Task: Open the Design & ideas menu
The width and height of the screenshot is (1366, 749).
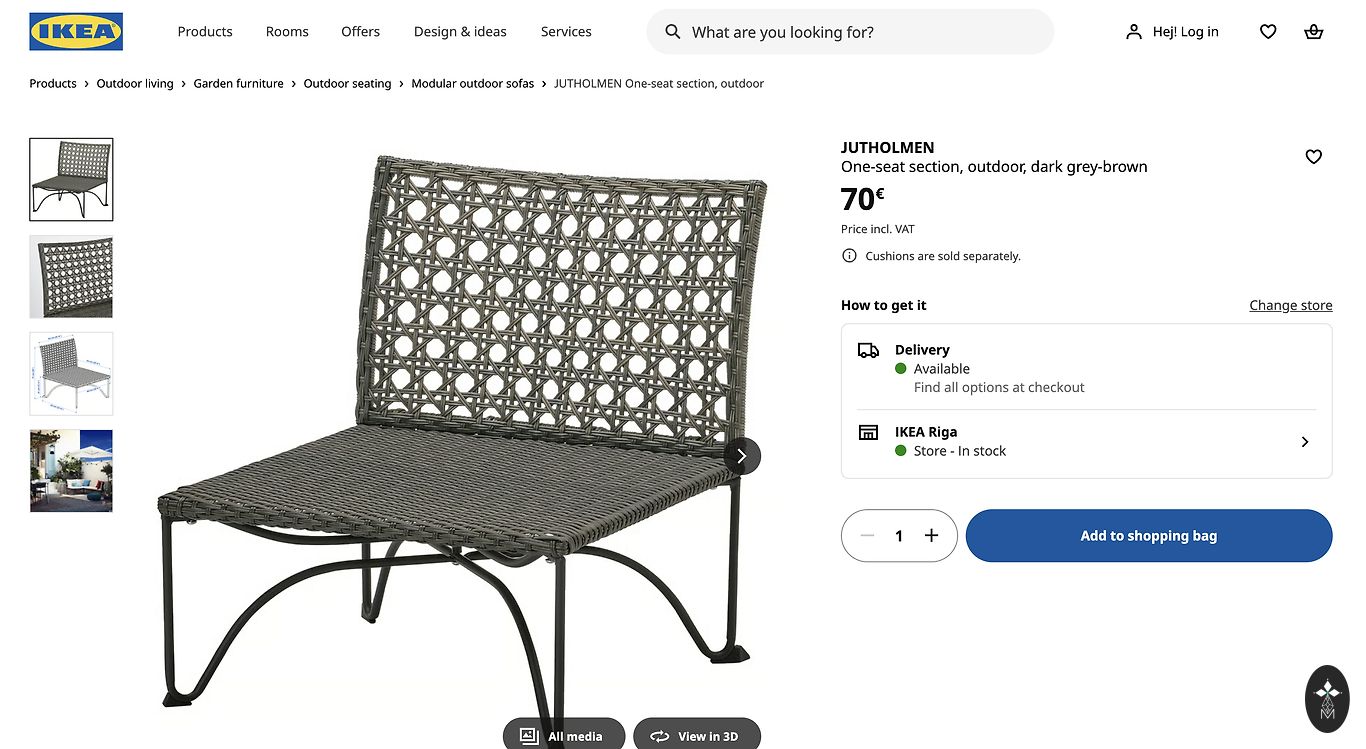Action: tap(460, 32)
